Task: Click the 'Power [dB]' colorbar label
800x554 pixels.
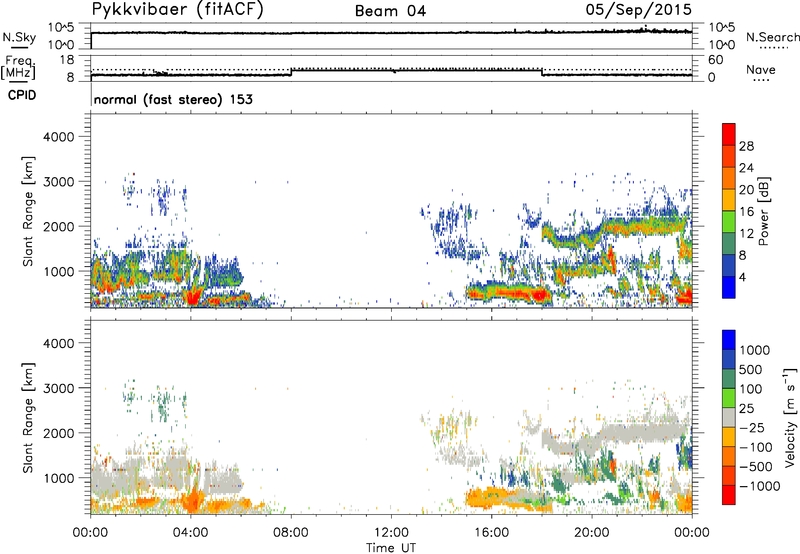Action: pos(763,211)
